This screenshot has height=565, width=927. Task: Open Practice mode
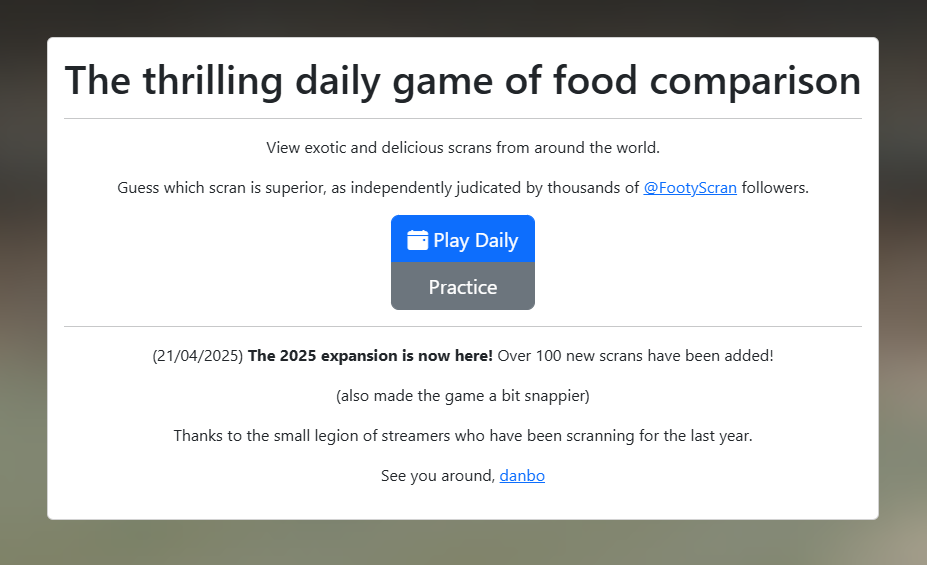[463, 287]
